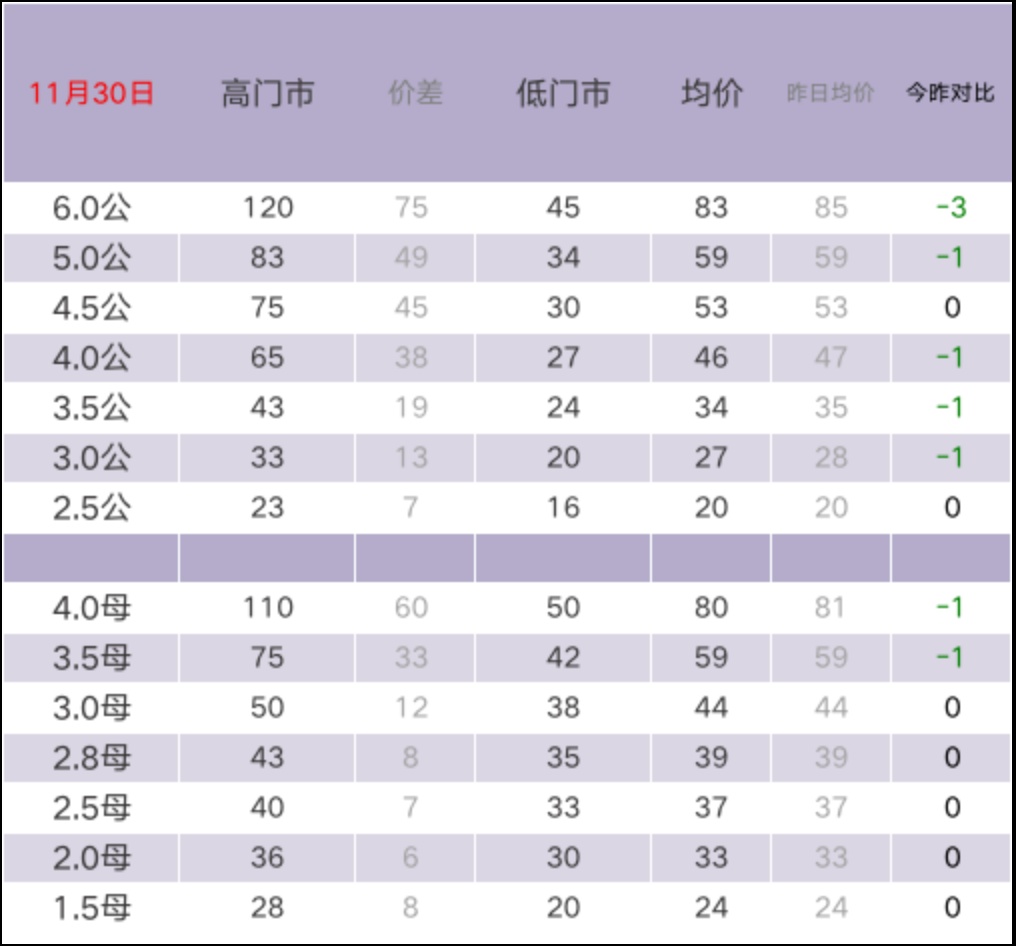Image resolution: width=1016 pixels, height=946 pixels.
Task: Select the 今昨对比 column header
Action: pyautogui.click(x=950, y=93)
